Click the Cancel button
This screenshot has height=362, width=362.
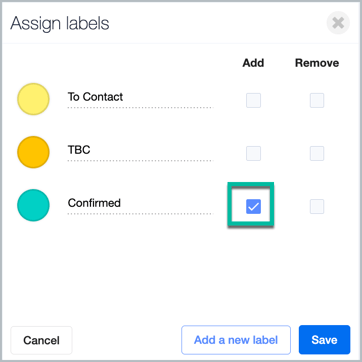pyautogui.click(x=41, y=340)
